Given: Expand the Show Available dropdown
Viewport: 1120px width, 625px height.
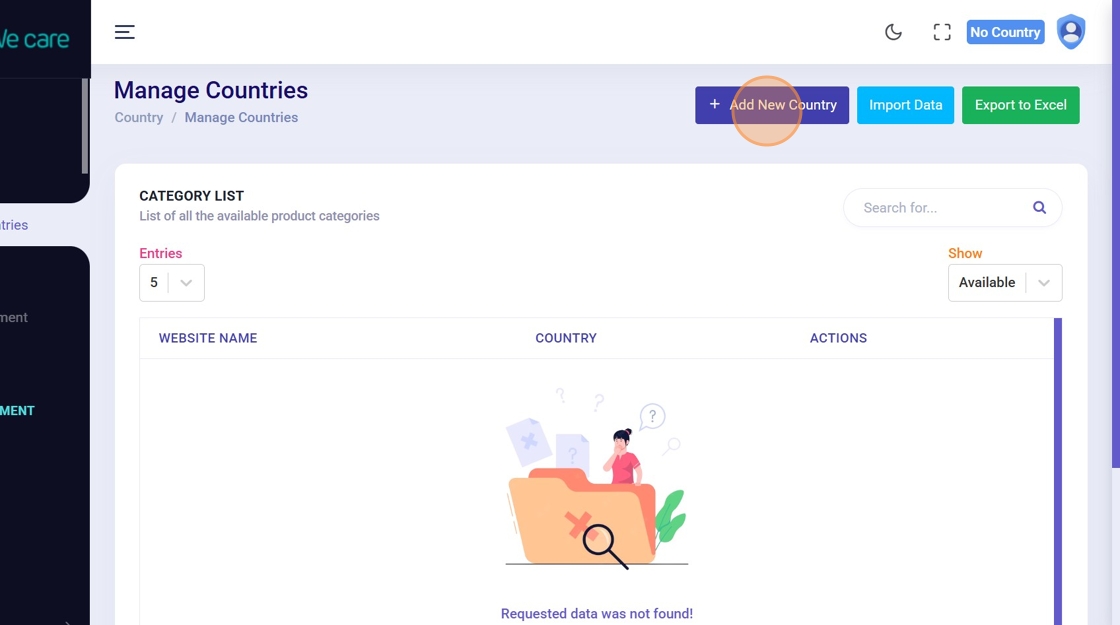Looking at the screenshot, I should 1004,283.
